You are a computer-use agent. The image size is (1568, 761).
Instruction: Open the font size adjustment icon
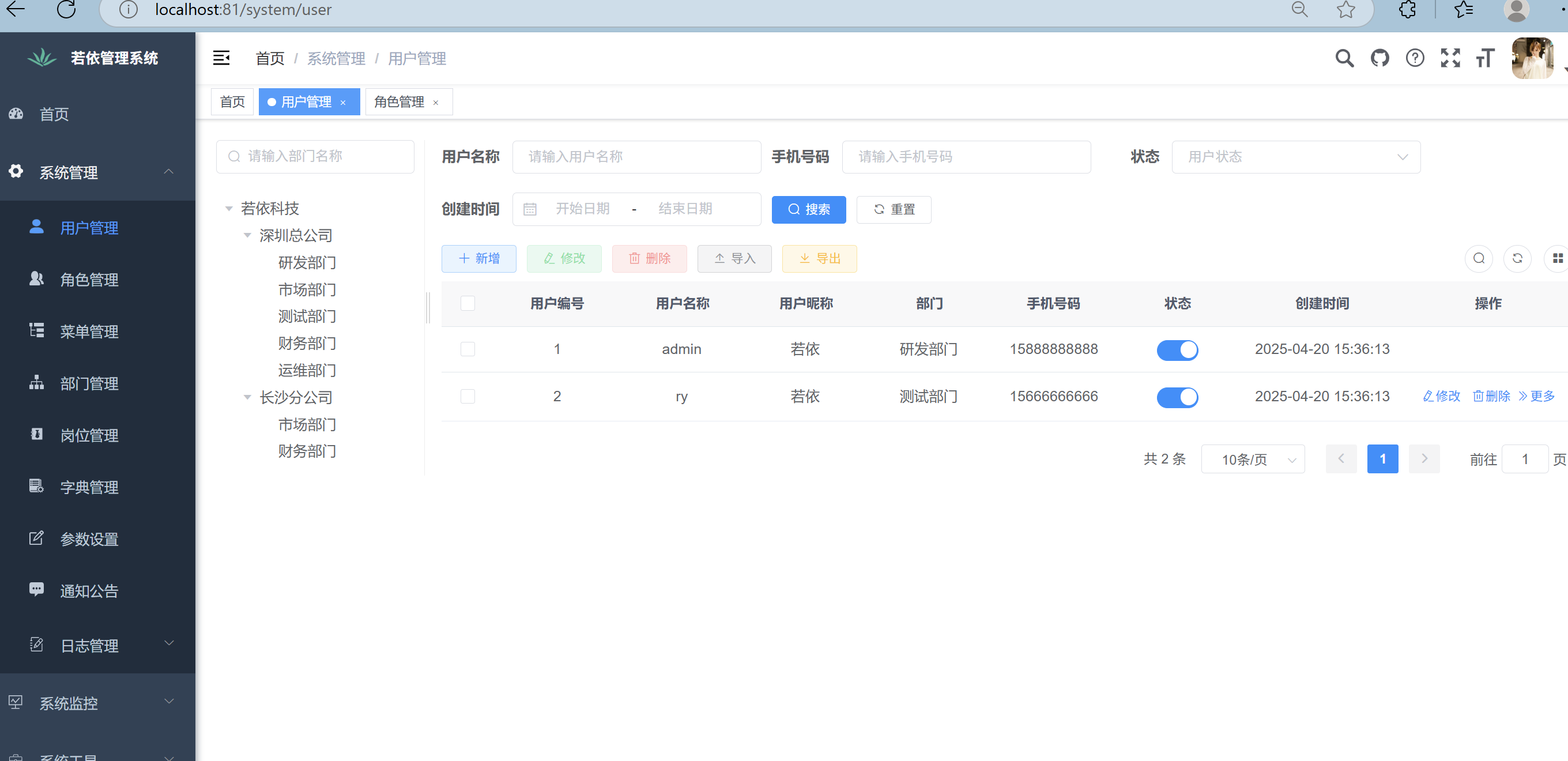1484,58
